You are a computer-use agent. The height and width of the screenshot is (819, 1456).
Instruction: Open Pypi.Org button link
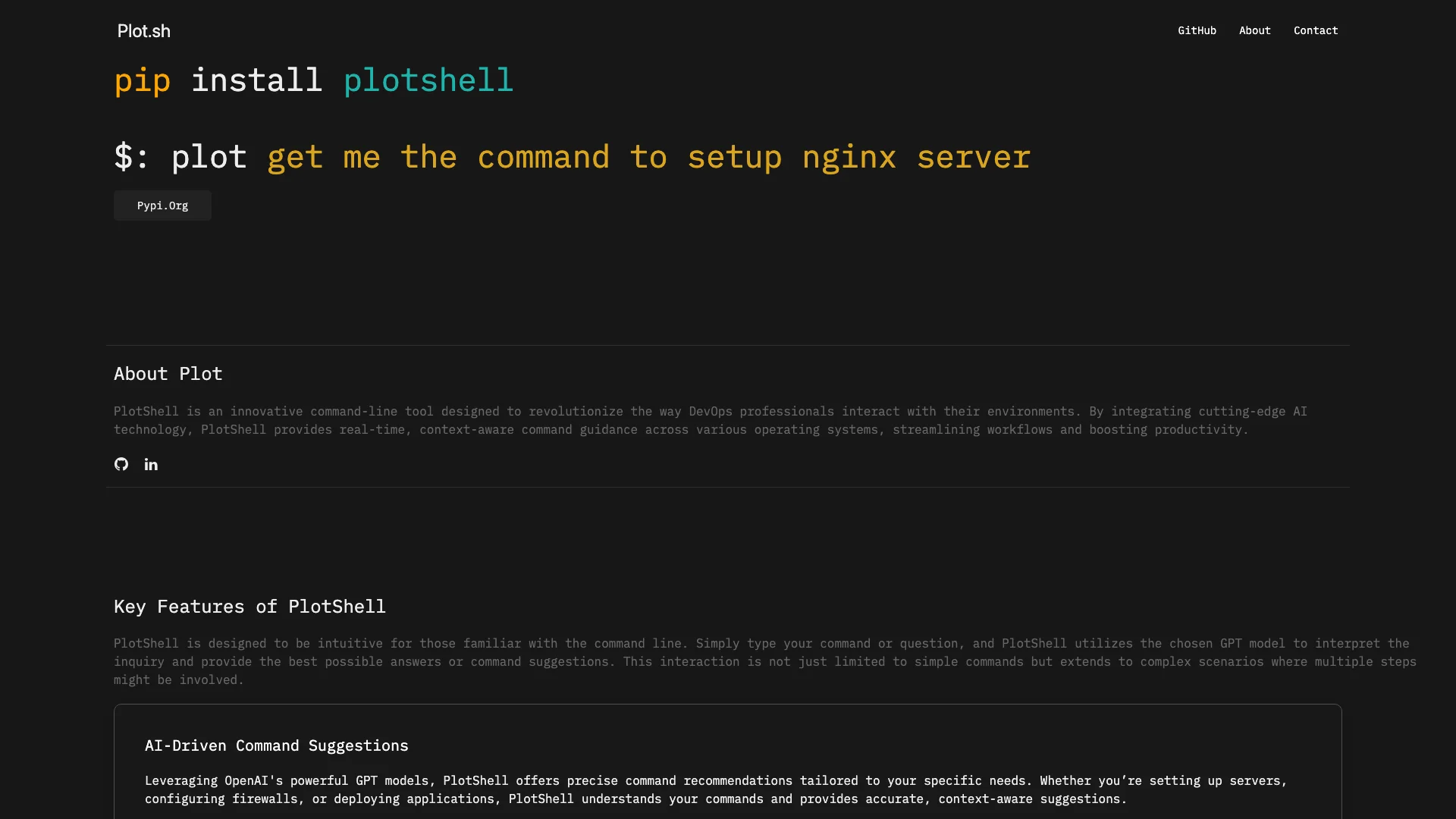pyautogui.click(x=162, y=205)
